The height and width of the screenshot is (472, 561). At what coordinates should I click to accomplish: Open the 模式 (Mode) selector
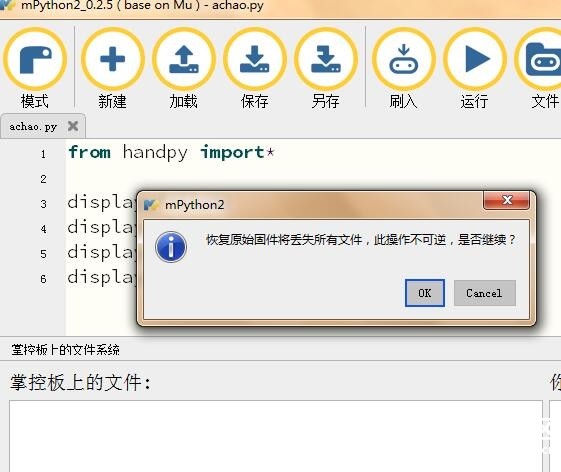(35, 68)
